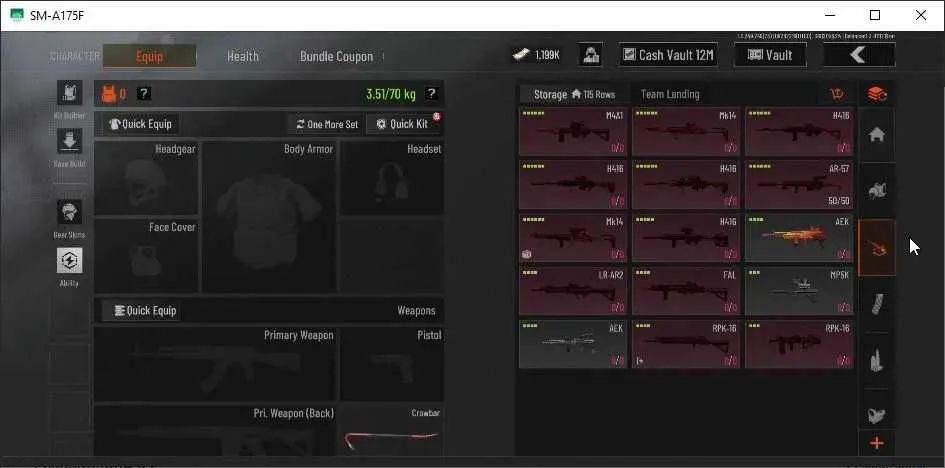Select the Mk14 with the box badge
This screenshot has height=468, width=945.
573,238
